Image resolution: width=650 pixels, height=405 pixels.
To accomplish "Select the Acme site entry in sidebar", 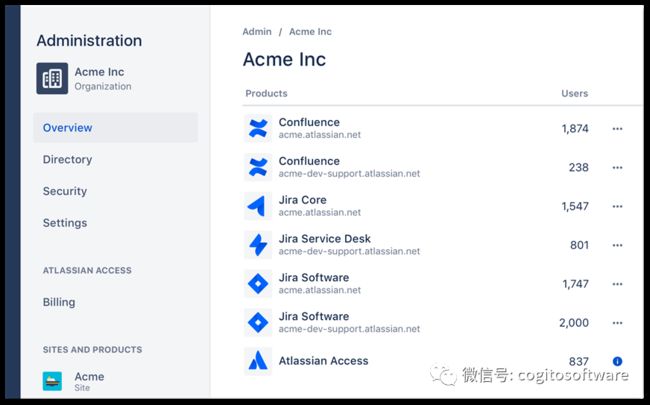I will pos(90,381).
